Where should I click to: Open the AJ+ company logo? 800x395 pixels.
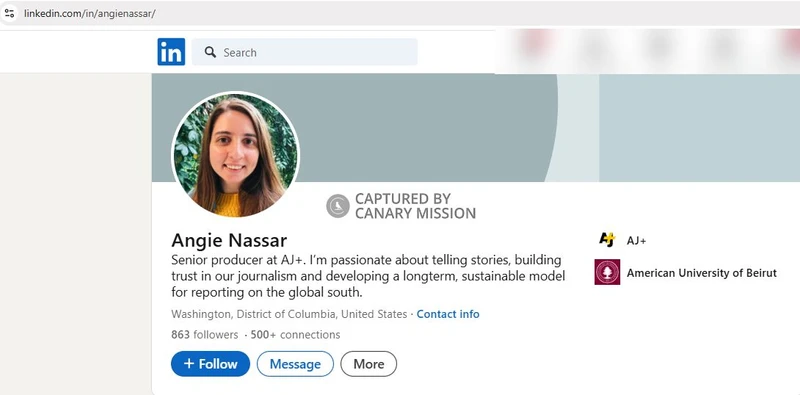click(607, 240)
